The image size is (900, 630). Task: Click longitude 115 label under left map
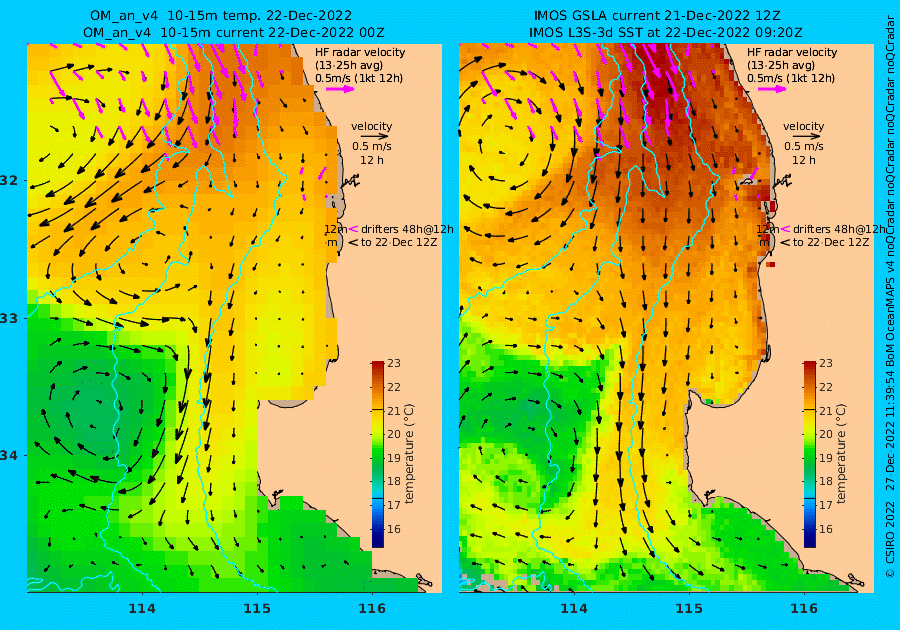tap(257, 608)
